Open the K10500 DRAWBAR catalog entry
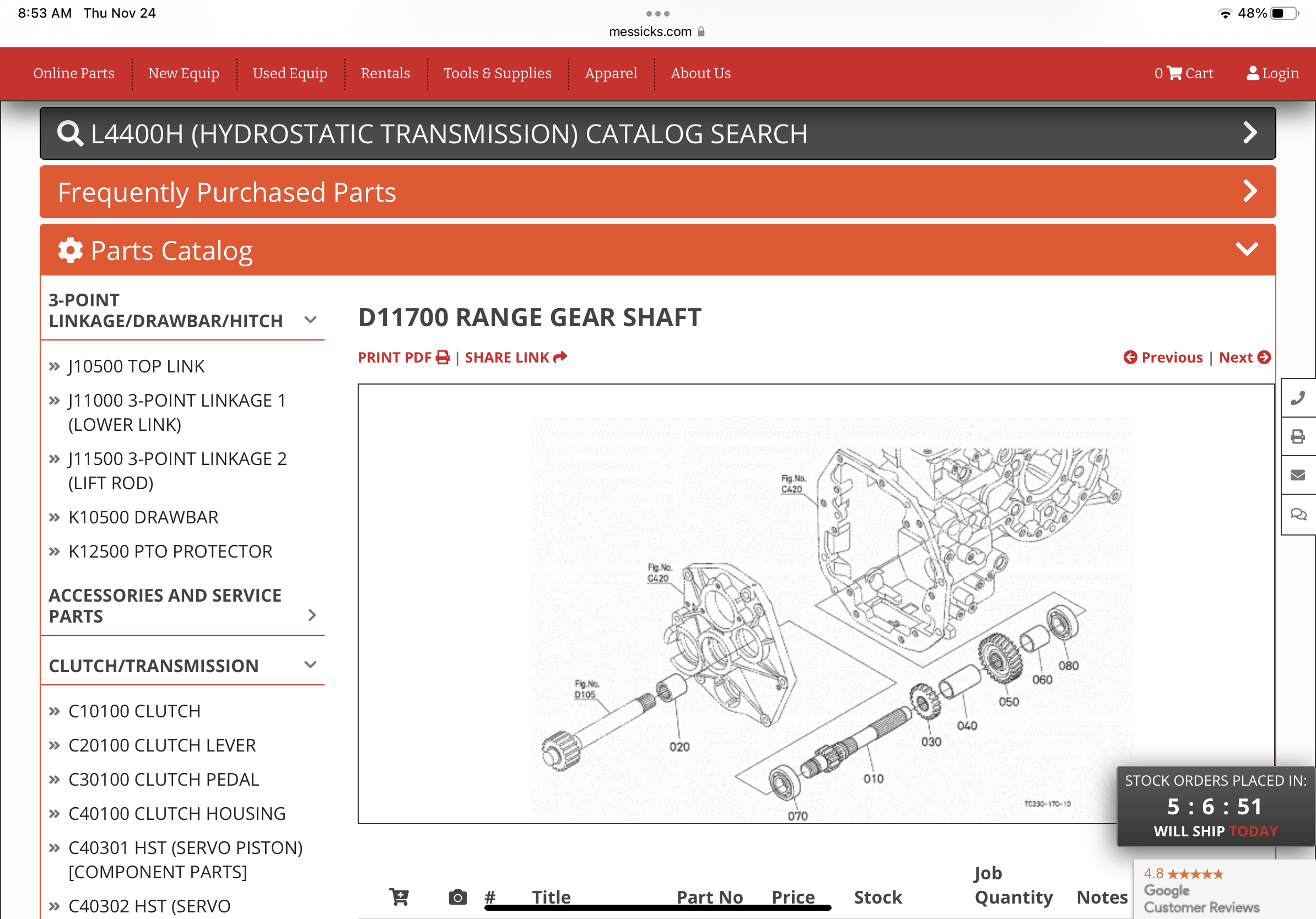 [143, 517]
